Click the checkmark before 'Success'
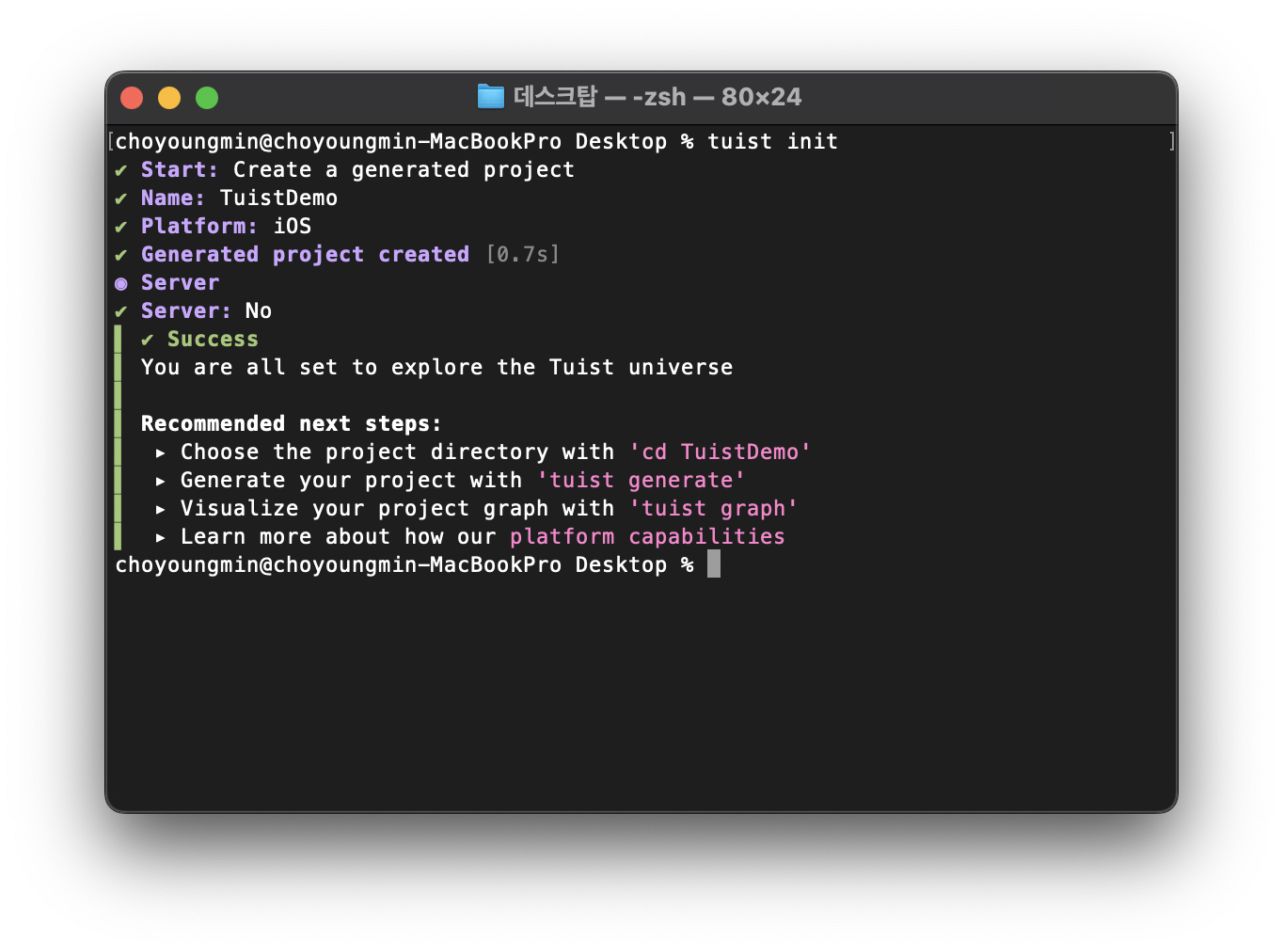The width and height of the screenshot is (1283, 952). (x=148, y=340)
